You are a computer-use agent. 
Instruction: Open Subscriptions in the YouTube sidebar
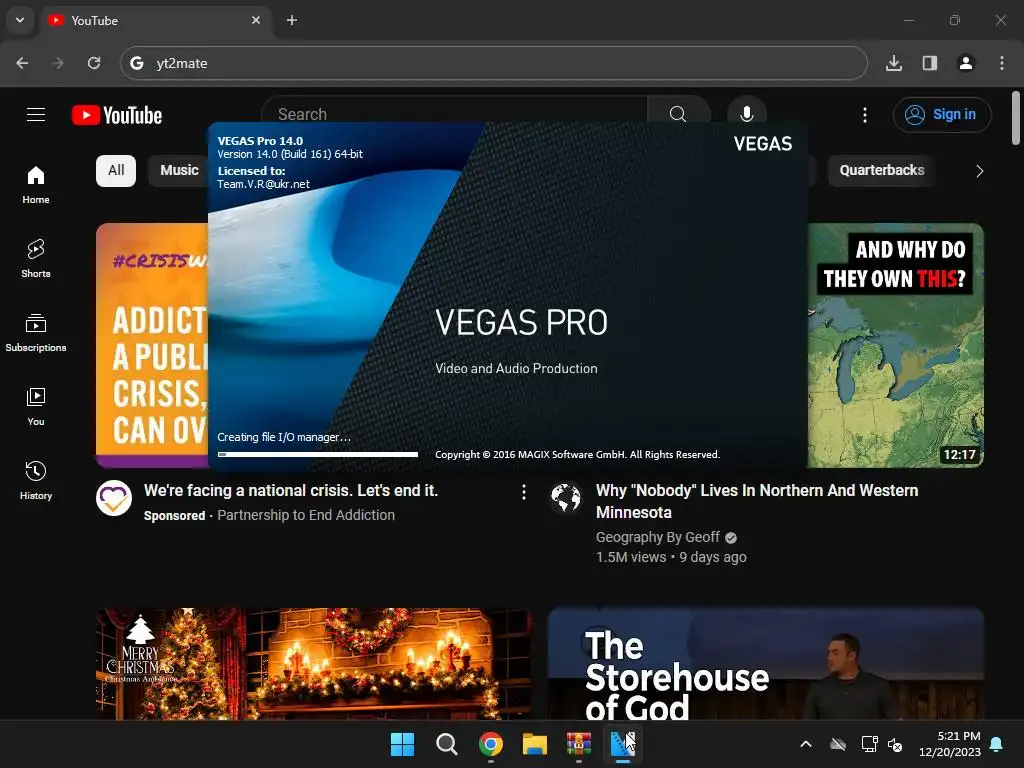pos(36,333)
